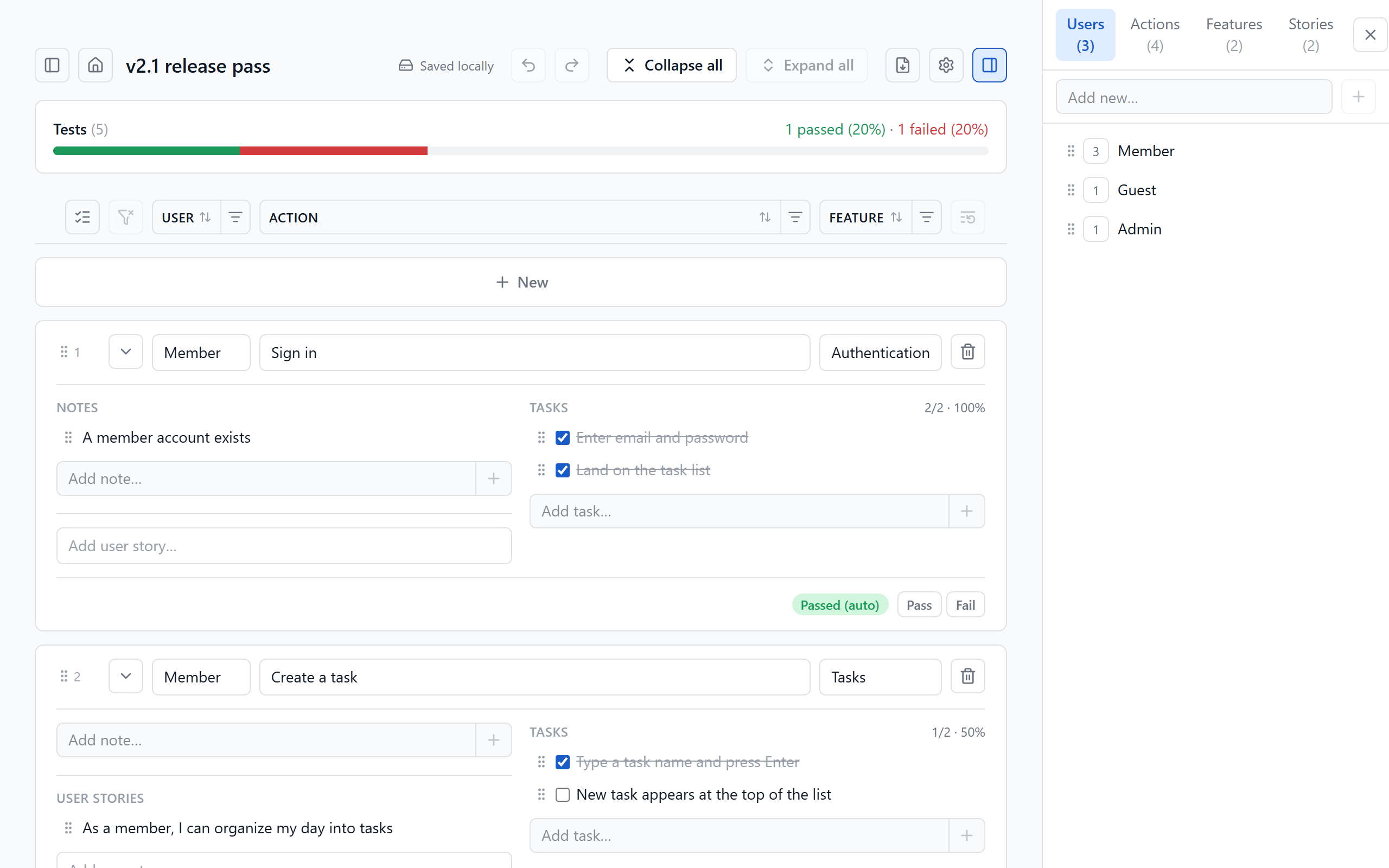Grab drag handle of Member in side panel
Screen dimensions: 1389x868
(x=1071, y=151)
